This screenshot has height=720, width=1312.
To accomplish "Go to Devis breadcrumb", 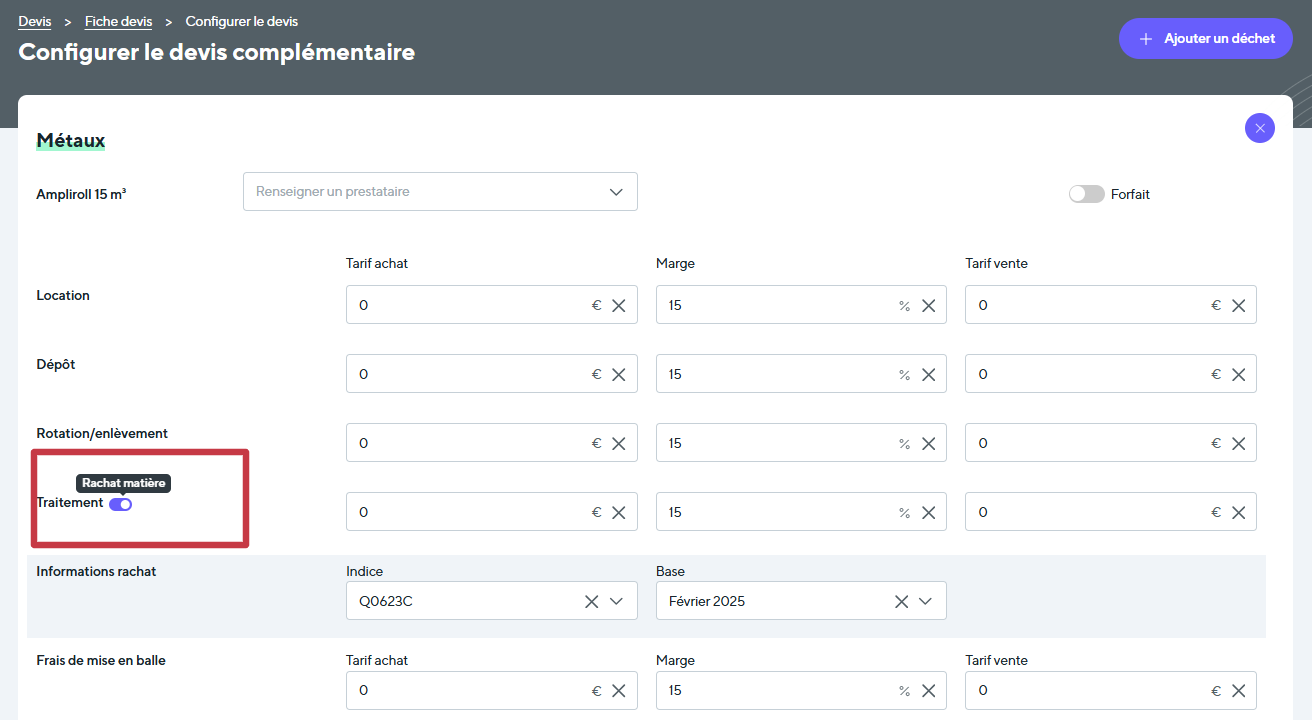I will 34,21.
